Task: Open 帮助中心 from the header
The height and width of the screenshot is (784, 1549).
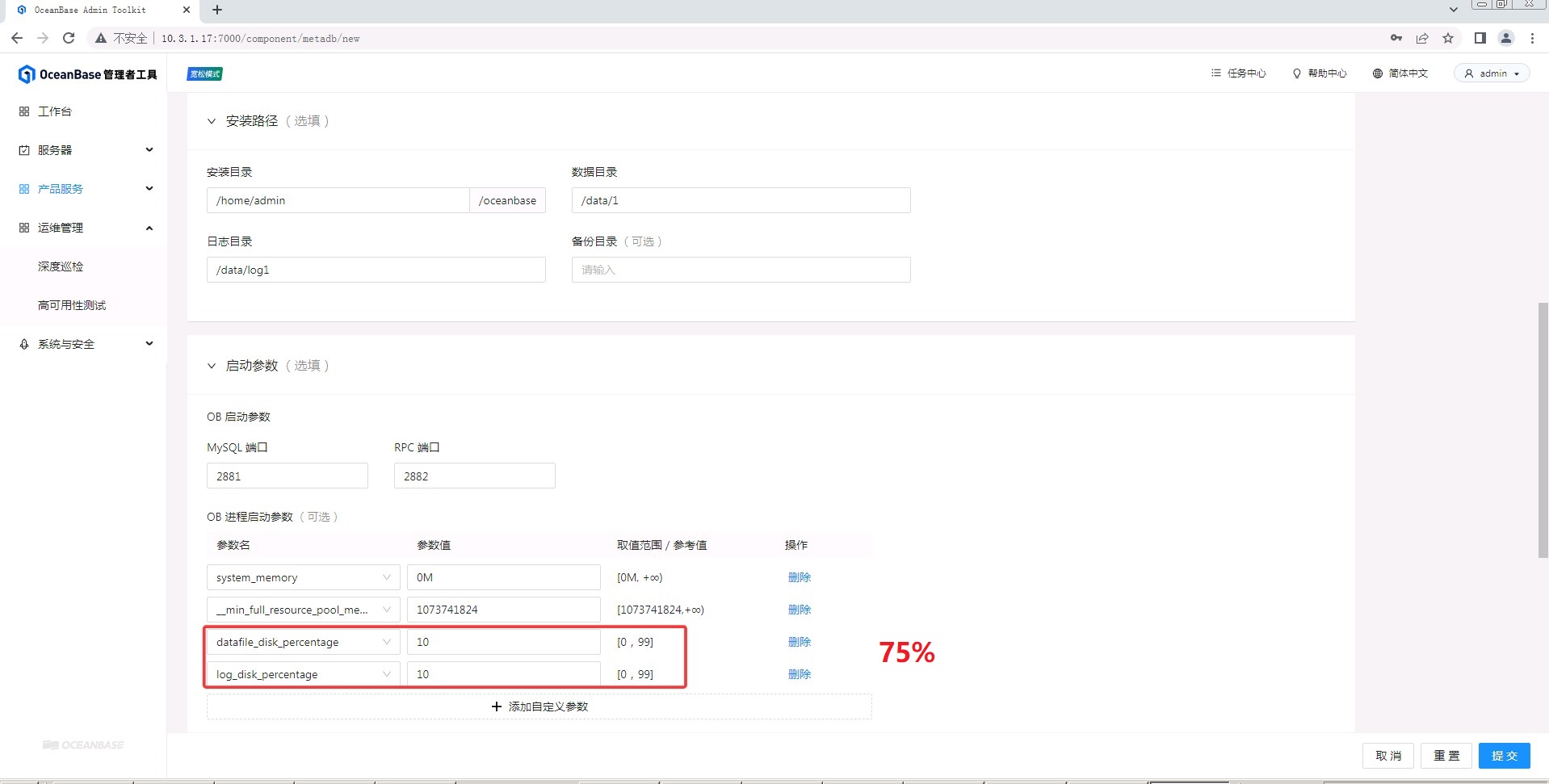Action: pos(1320,73)
